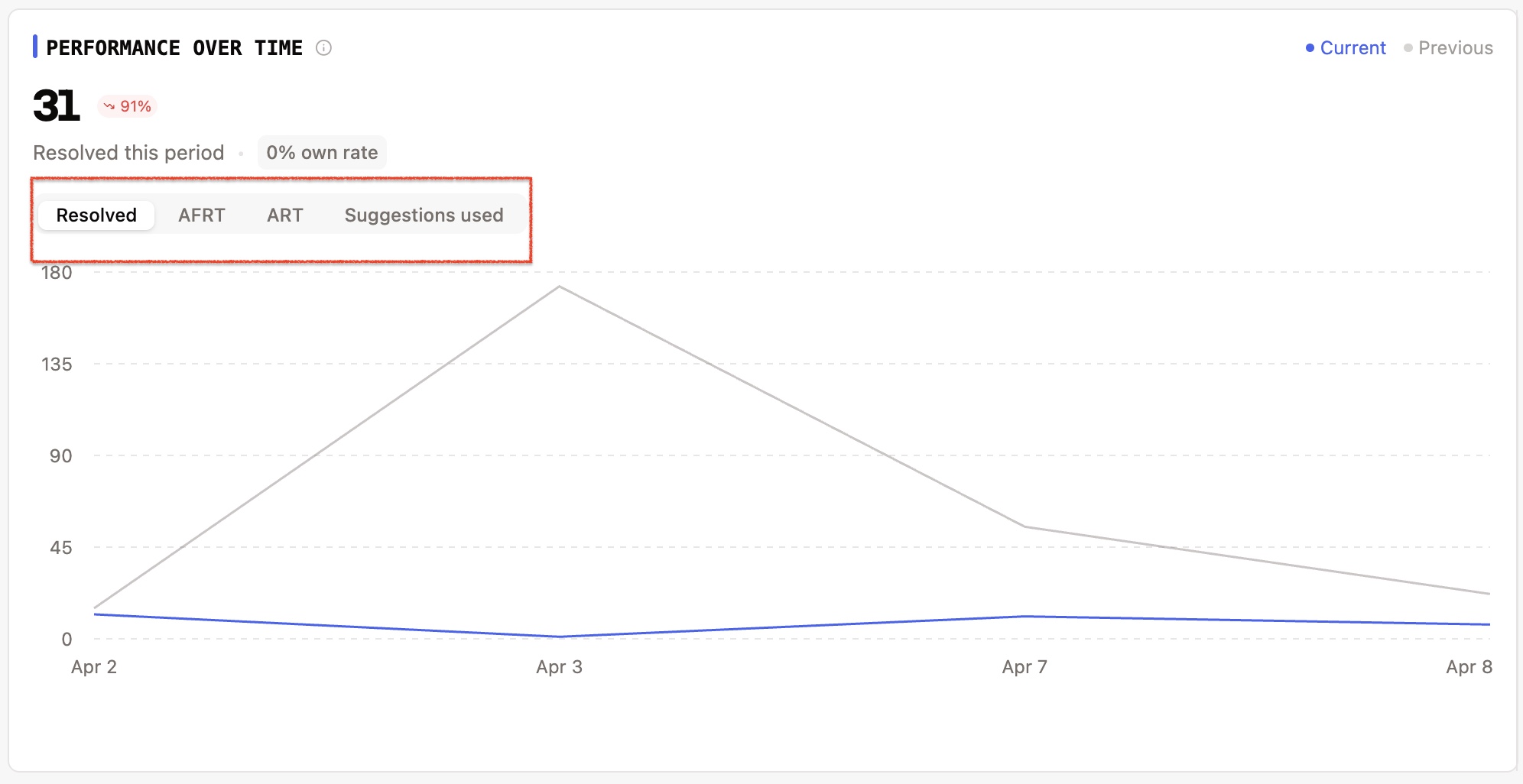Click the Apr 8 x-axis label
The image size is (1523, 784).
pyautogui.click(x=1469, y=667)
